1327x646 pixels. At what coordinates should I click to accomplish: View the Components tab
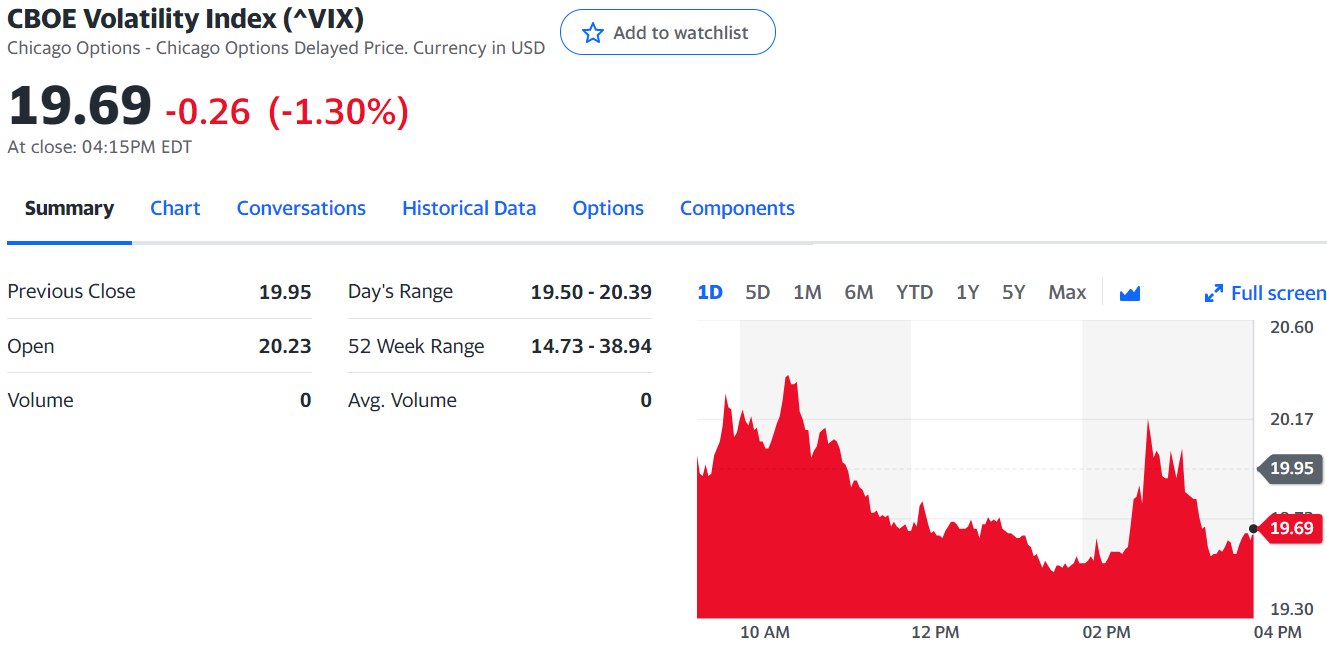[737, 208]
